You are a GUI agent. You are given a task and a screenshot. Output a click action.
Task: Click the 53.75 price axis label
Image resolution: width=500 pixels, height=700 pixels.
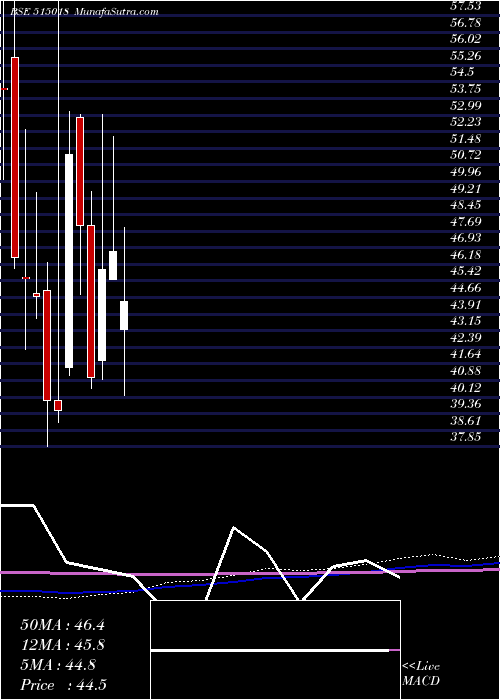point(466,89)
